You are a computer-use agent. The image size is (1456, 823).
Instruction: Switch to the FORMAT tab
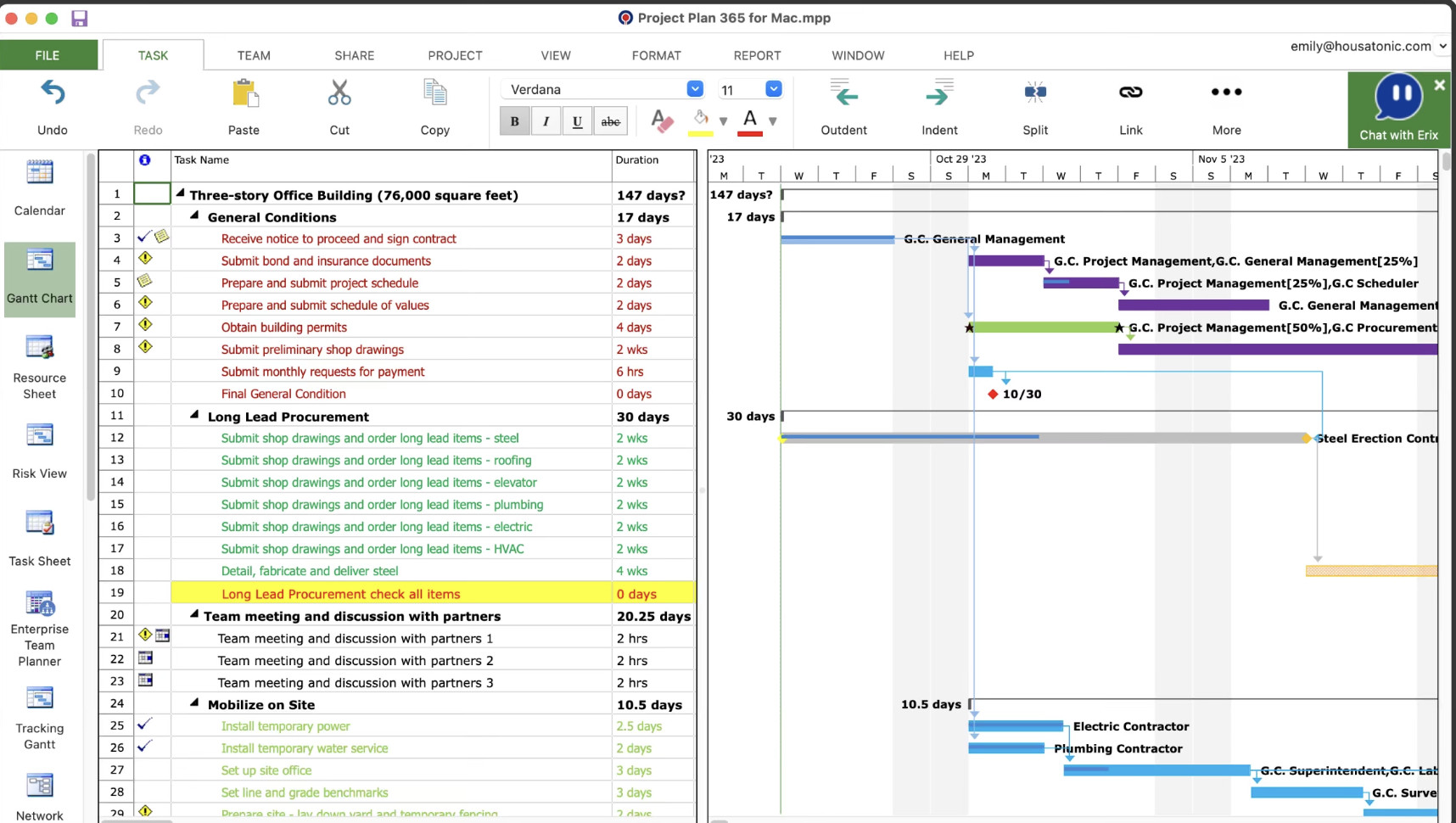click(x=655, y=54)
